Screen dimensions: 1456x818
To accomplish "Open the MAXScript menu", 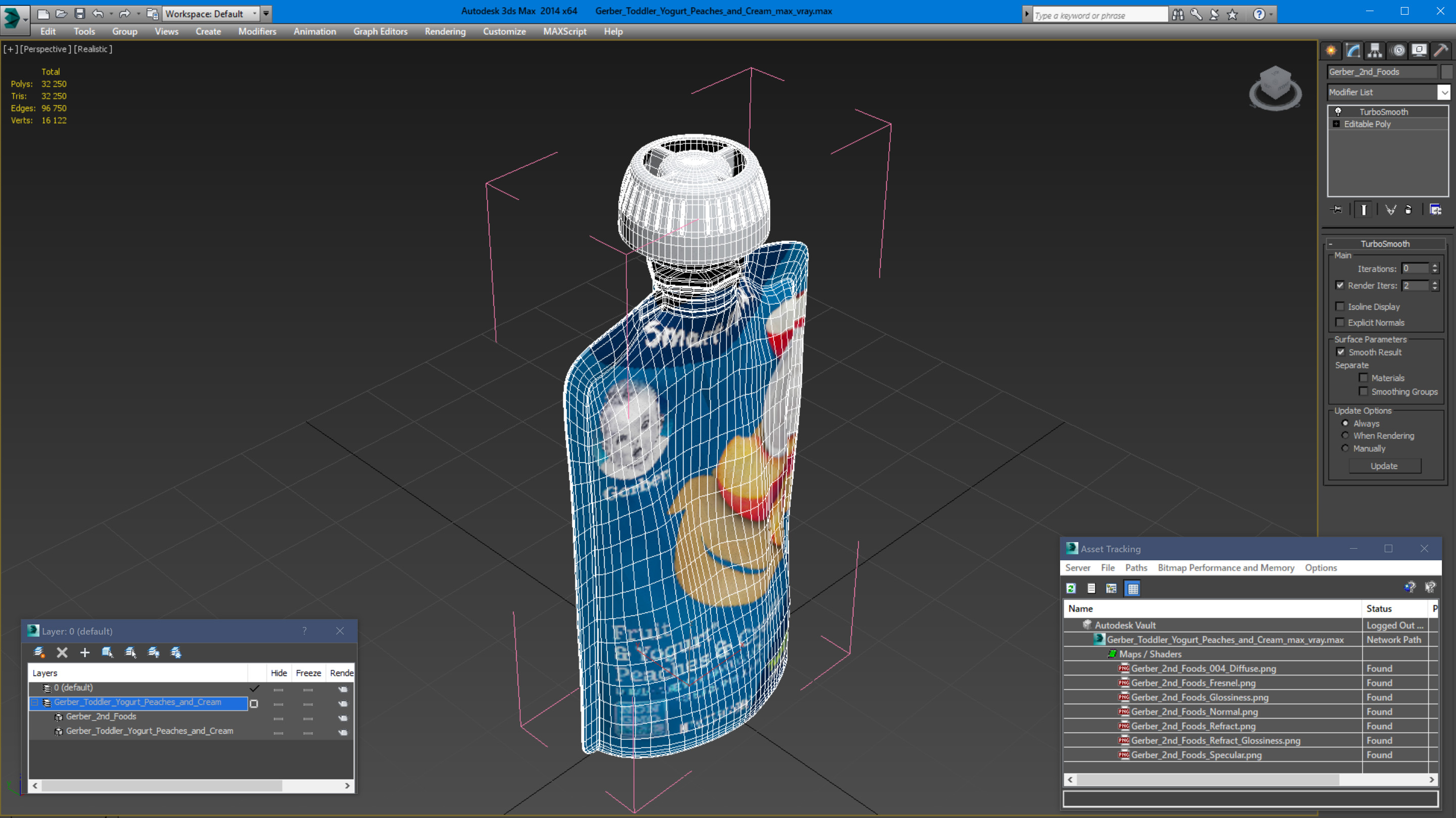I will pyautogui.click(x=564, y=32).
